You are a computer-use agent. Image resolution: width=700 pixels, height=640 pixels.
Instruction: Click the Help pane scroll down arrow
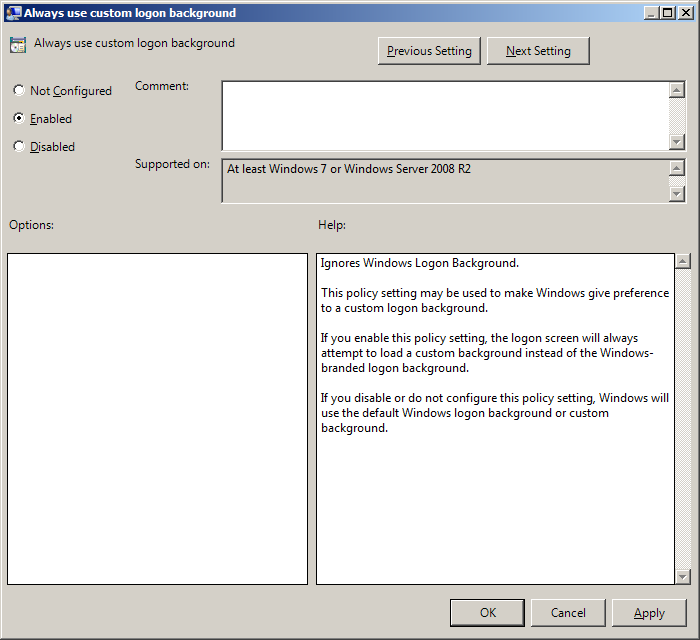point(683,576)
